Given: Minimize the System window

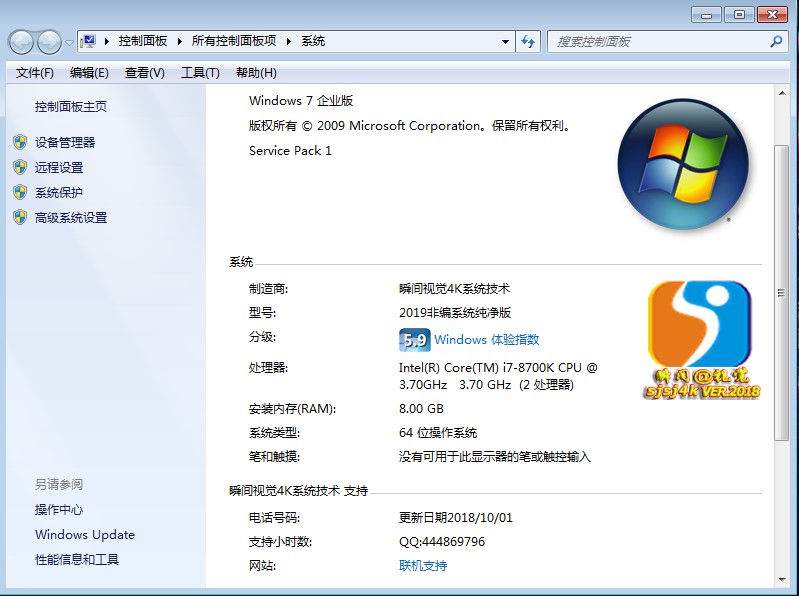Looking at the screenshot, I should [706, 15].
